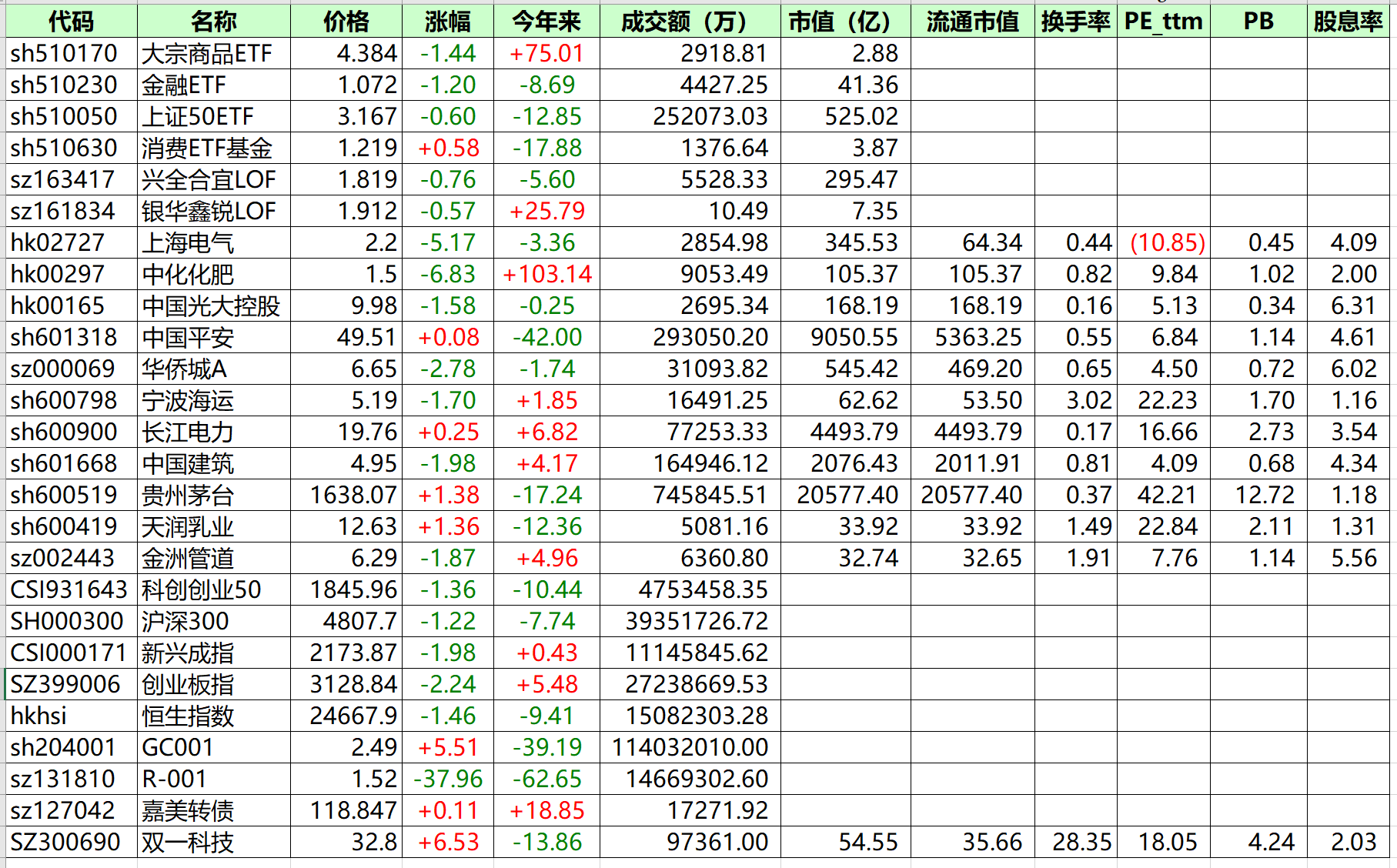Click the name cell GC001
Screen dimensions: 1397x868
(214, 747)
